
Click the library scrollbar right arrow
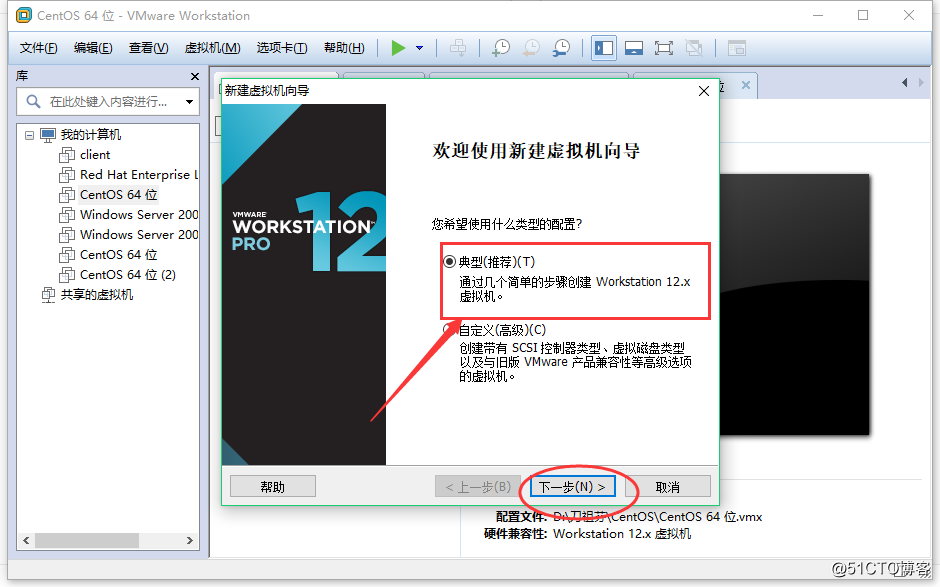click(x=189, y=540)
